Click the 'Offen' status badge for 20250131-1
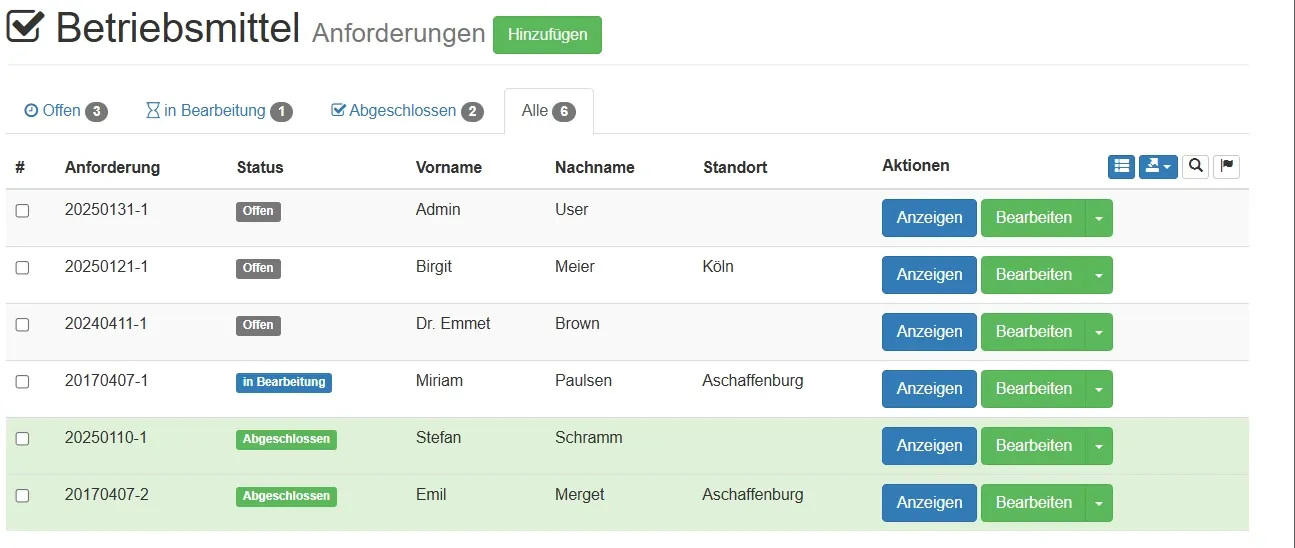 pos(258,211)
